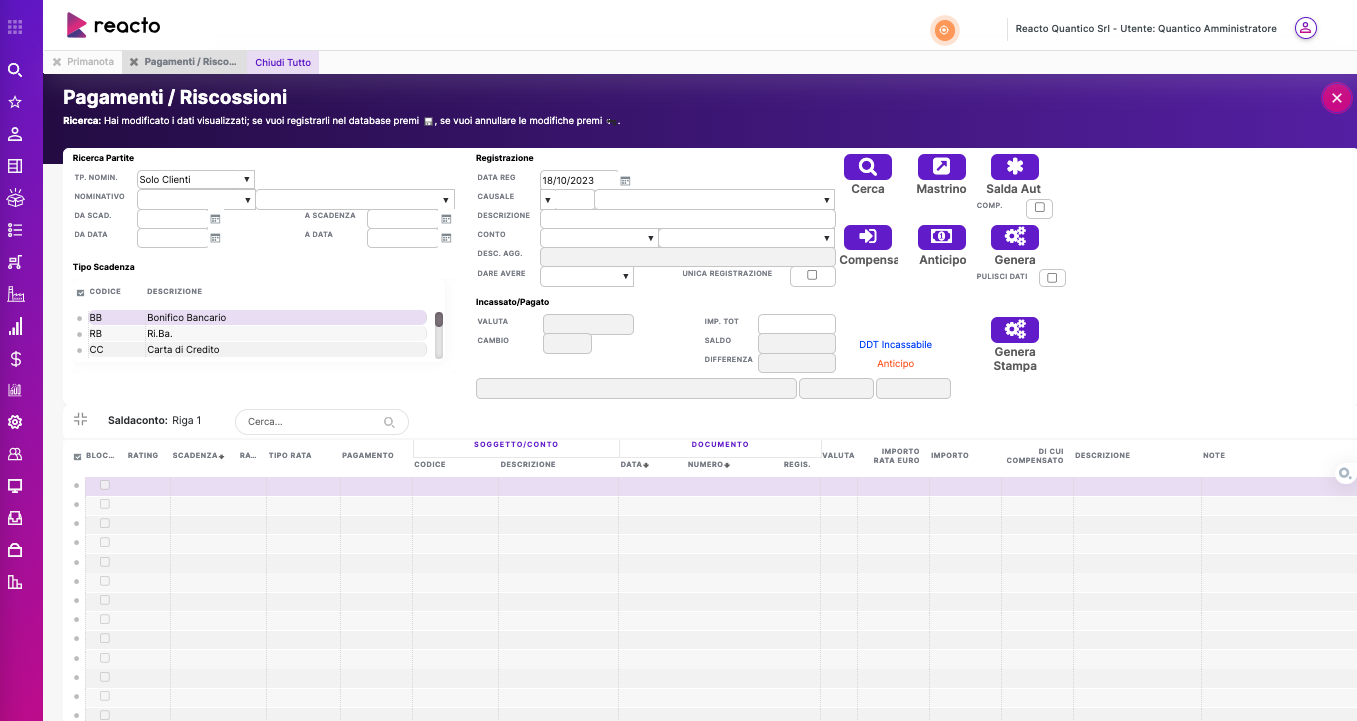Sort grid by Scadenza column header
Image resolution: width=1357 pixels, height=721 pixels.
(198, 456)
